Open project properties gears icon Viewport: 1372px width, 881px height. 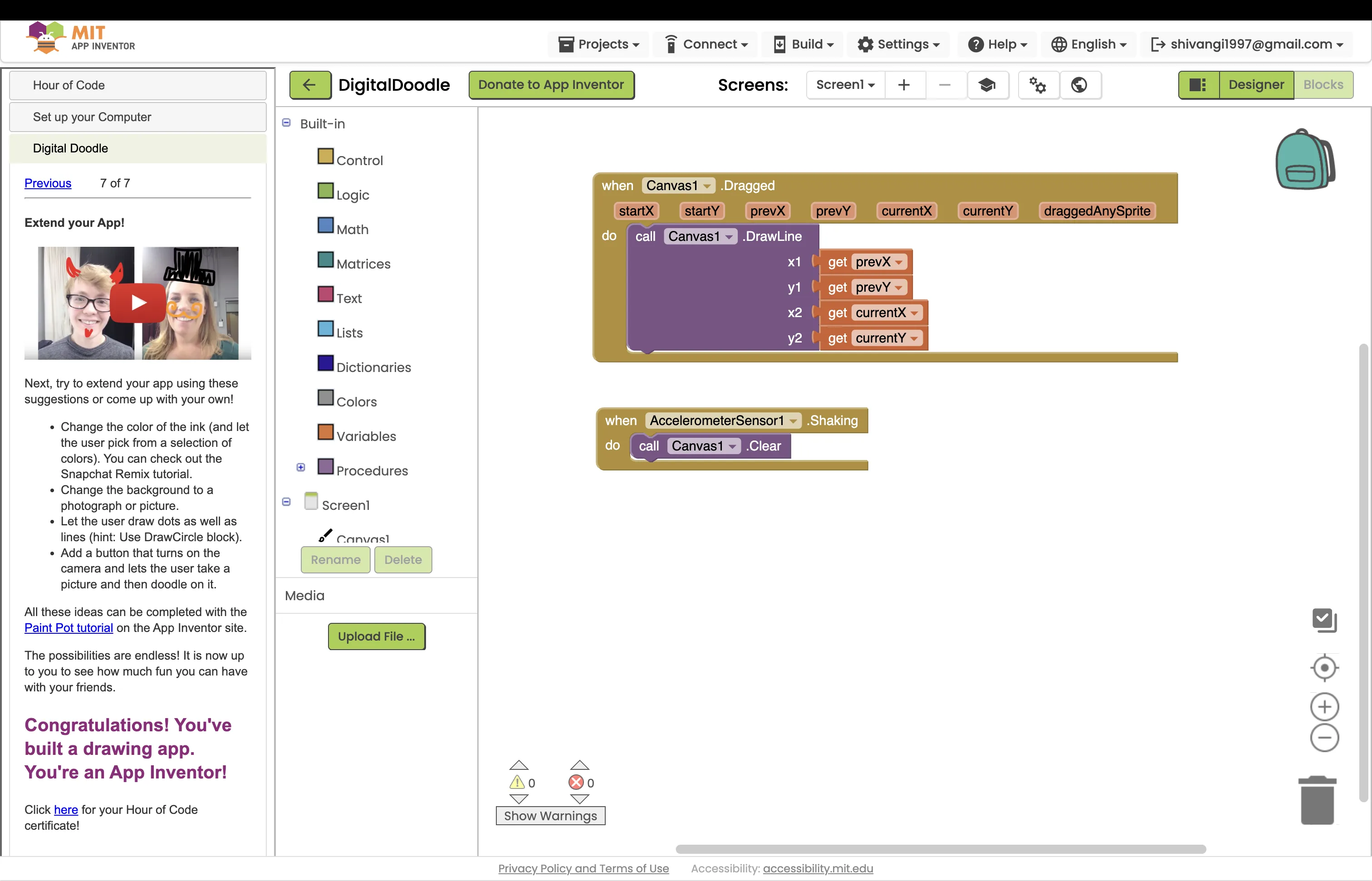point(1038,85)
